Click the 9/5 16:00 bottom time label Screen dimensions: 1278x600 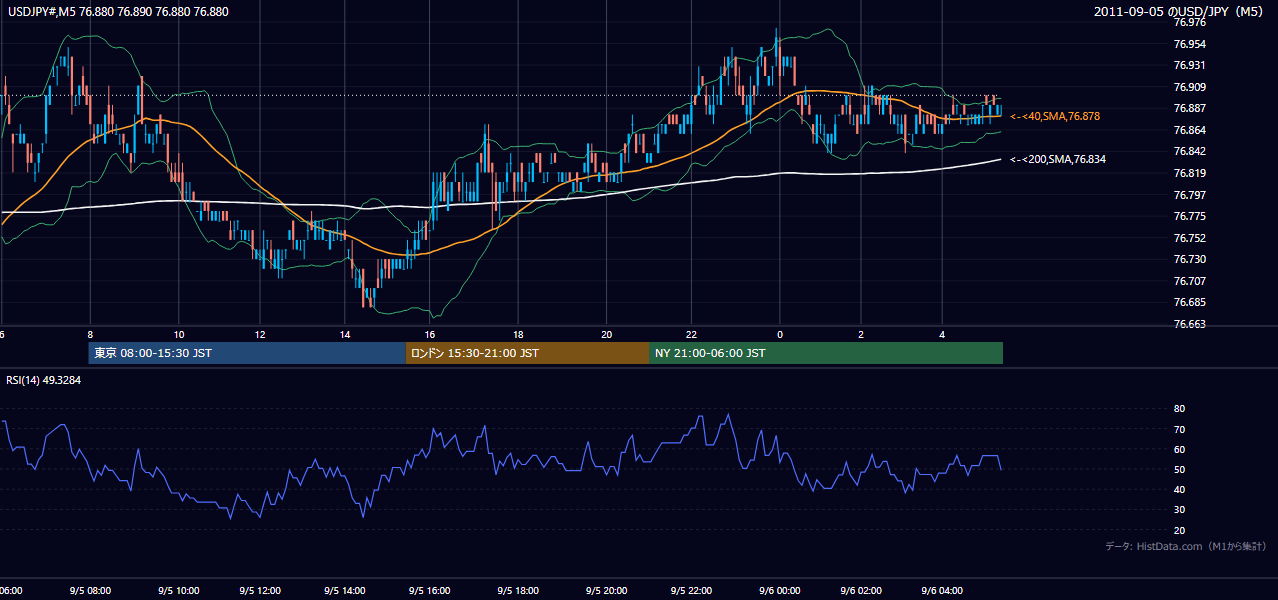[x=432, y=591]
